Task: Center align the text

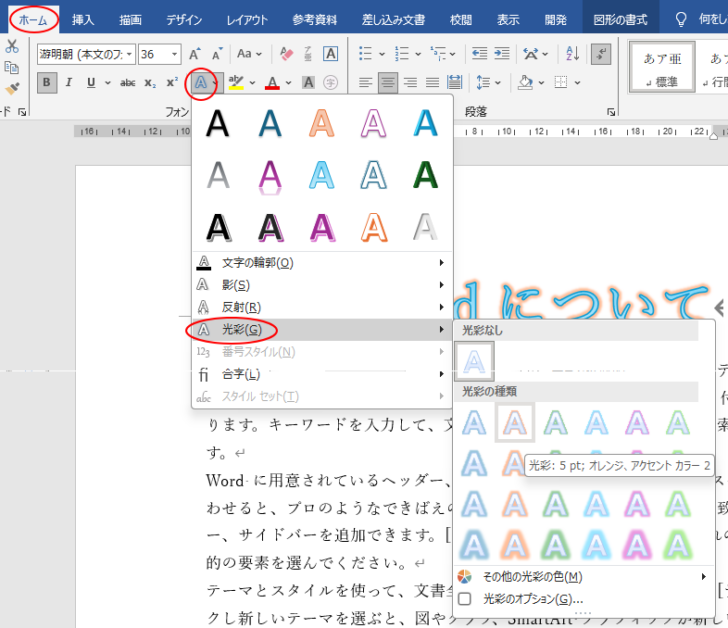Action: coord(388,83)
